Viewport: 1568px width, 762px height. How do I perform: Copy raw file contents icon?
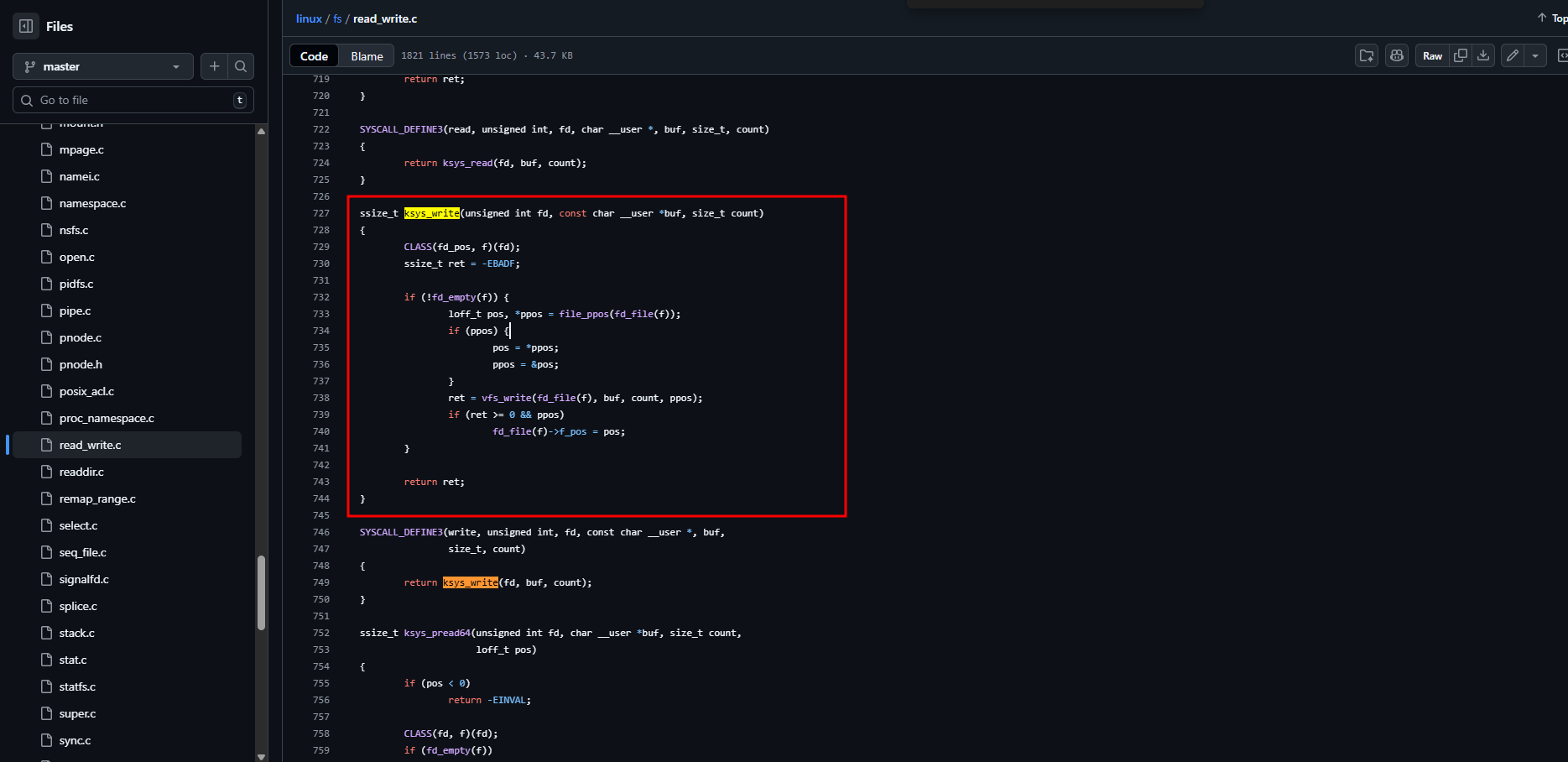(x=1461, y=55)
